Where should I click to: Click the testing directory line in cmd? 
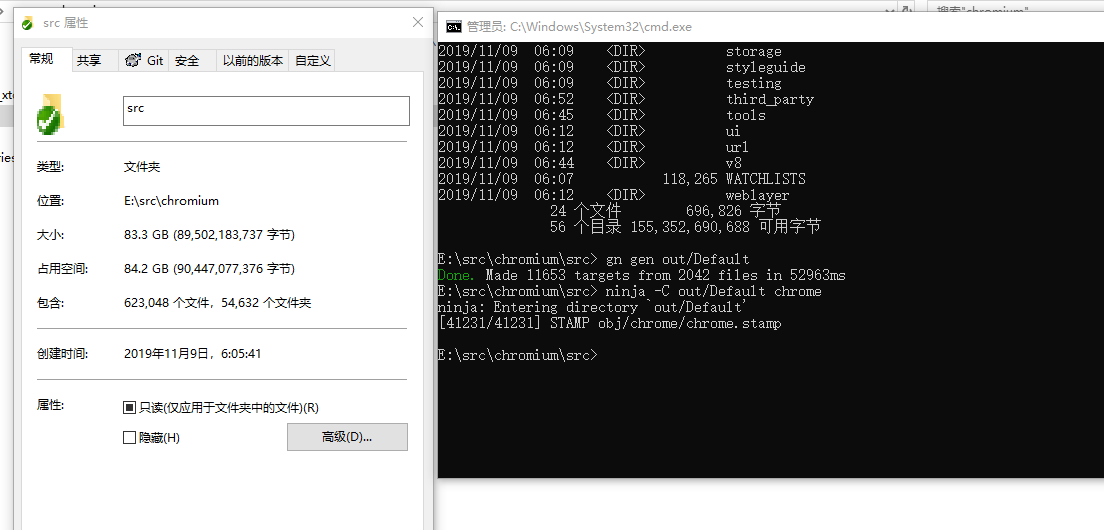point(610,83)
